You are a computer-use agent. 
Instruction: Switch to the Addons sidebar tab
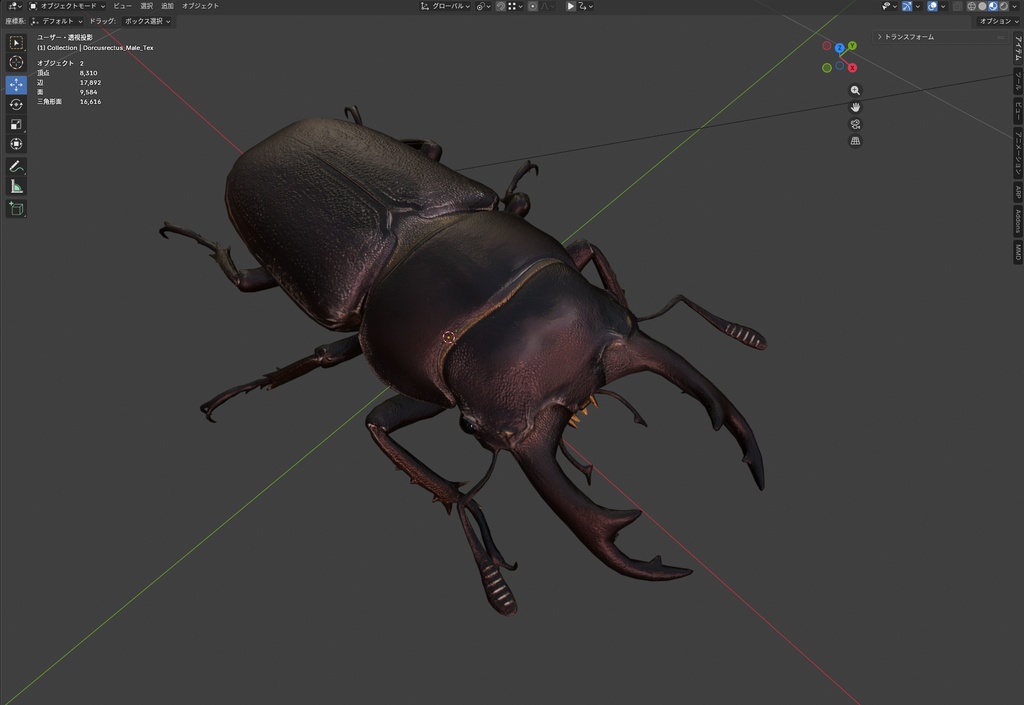coord(1017,221)
